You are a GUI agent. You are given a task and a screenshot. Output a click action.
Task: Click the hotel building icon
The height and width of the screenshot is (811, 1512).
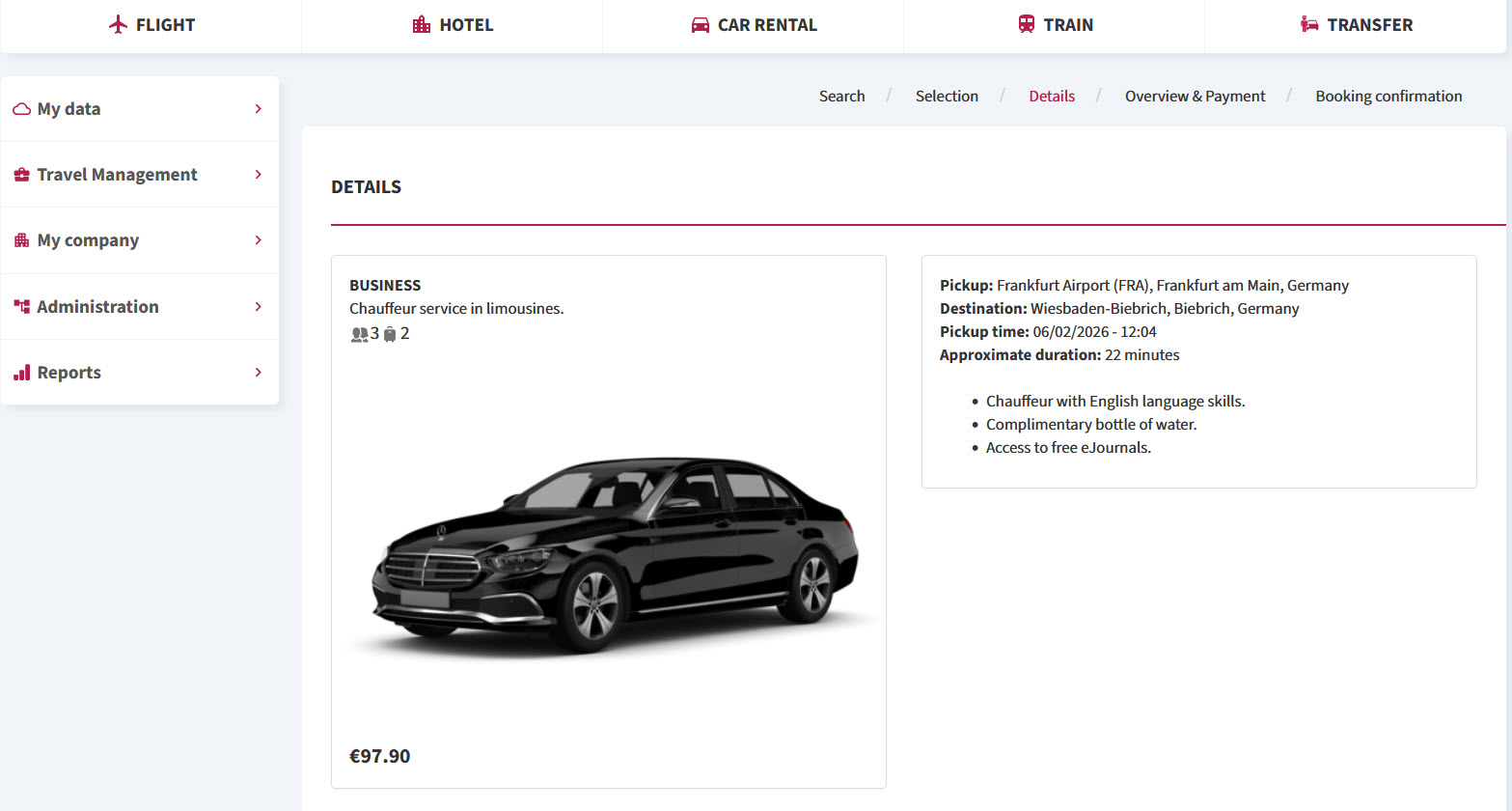422,24
